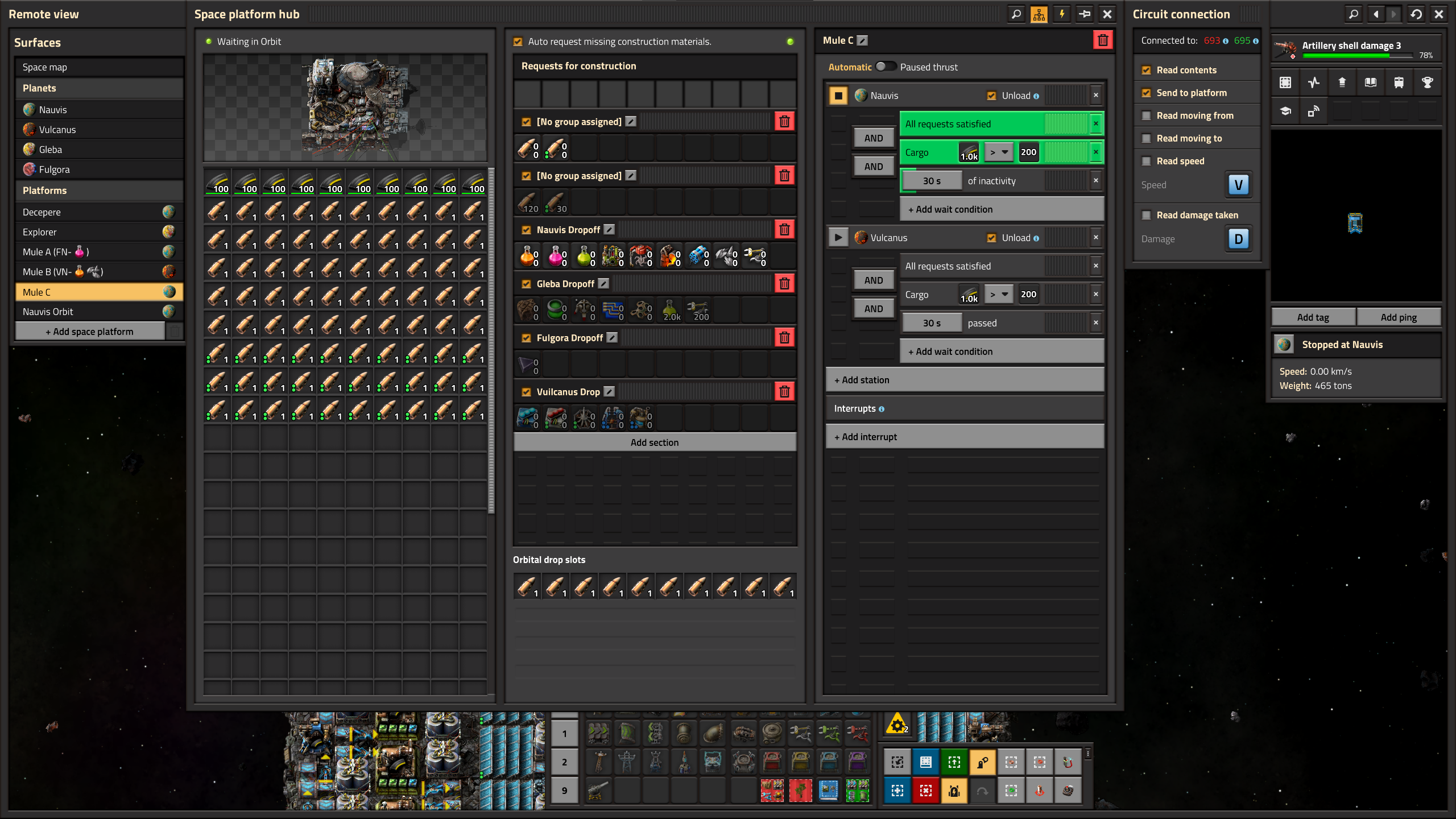Stop at Nauvis station button

coord(838,96)
